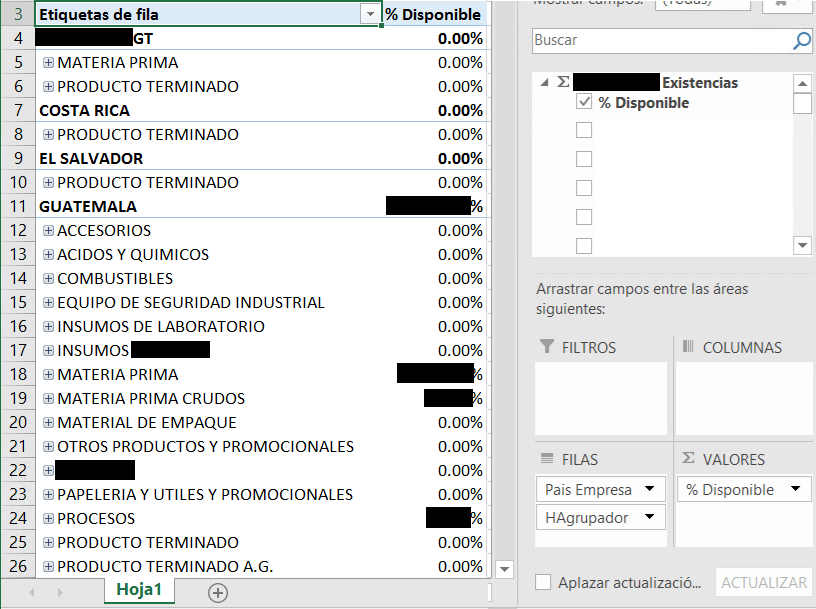Expand PRODUCTO TERMINADO A.G. group
This screenshot has width=816, height=609.
coord(48,566)
